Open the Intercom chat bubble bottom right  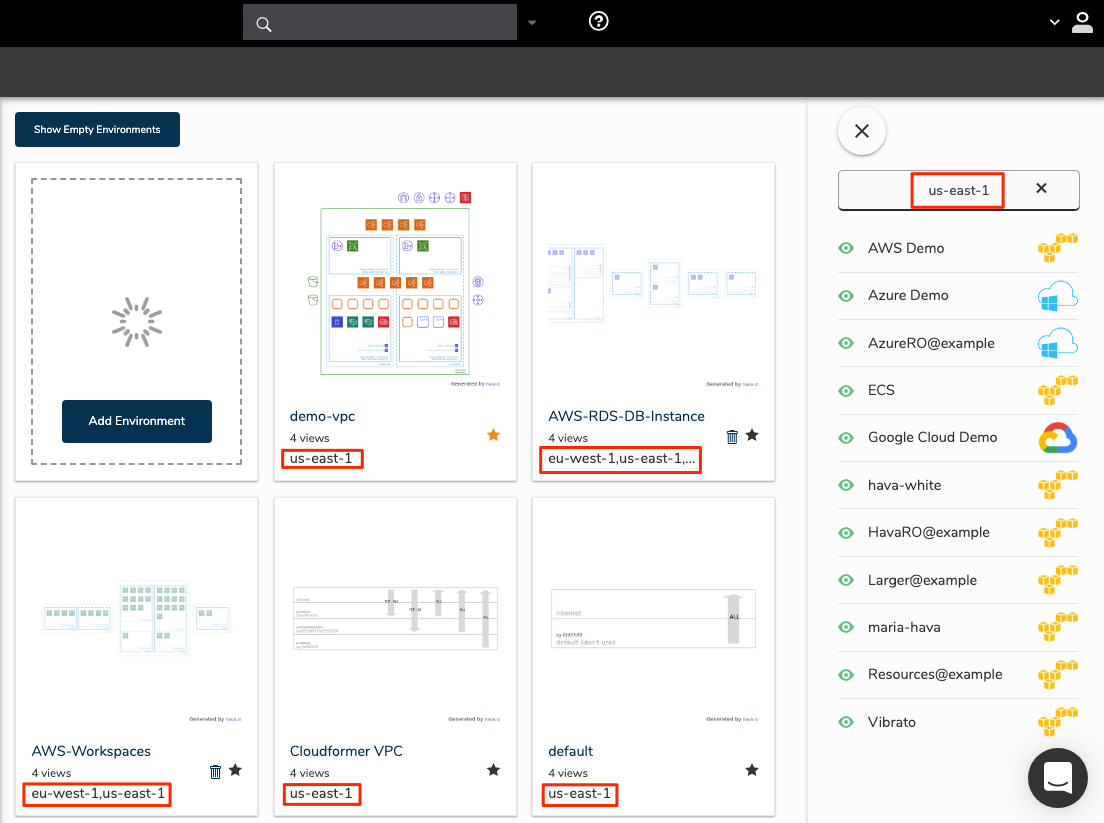point(1058,778)
